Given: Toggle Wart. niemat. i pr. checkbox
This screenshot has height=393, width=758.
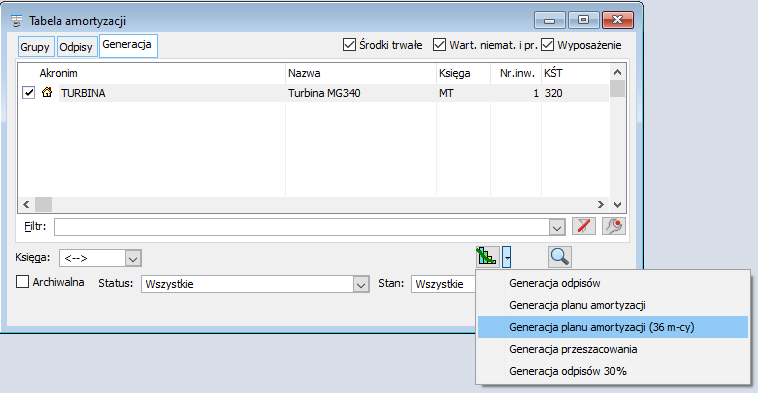Looking at the screenshot, I should click(439, 45).
